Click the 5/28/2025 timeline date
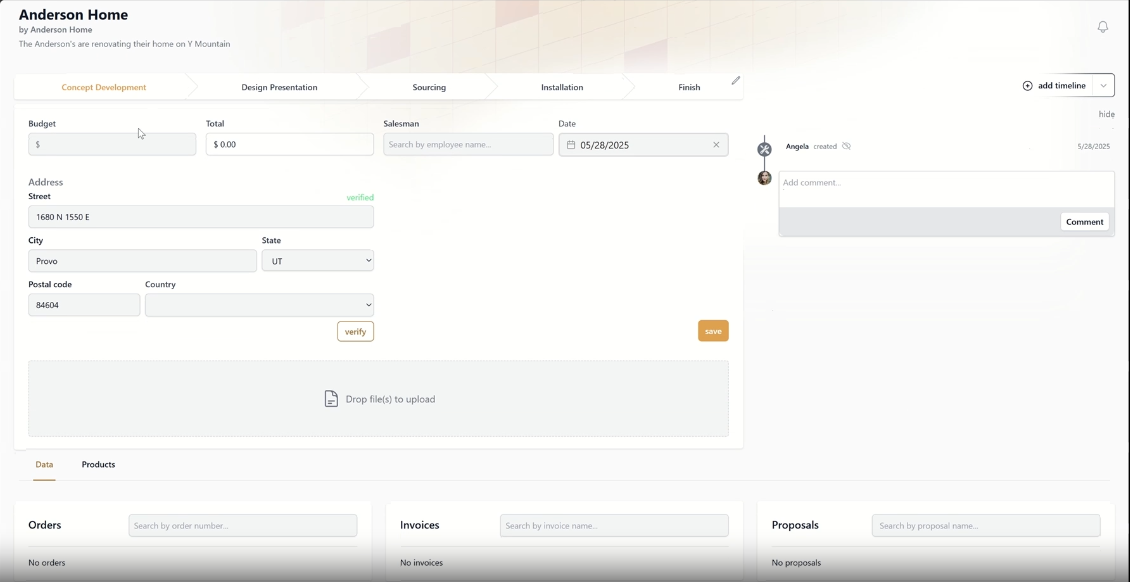This screenshot has width=1130, height=582. pos(1093,146)
